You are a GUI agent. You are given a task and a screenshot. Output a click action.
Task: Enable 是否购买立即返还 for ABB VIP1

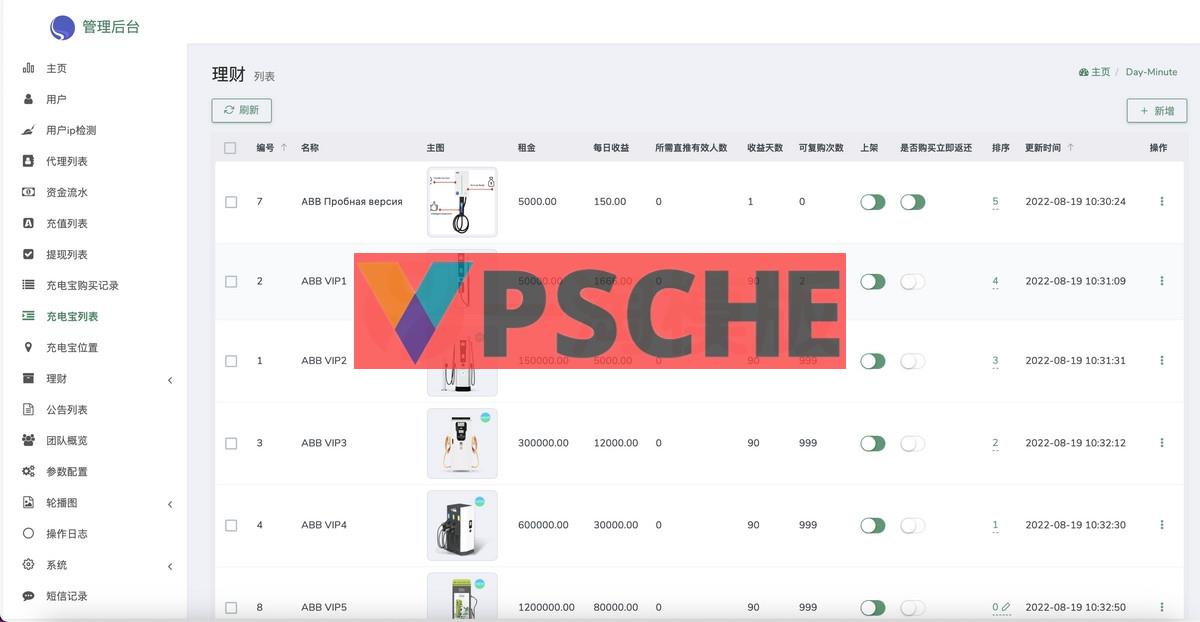coord(912,281)
